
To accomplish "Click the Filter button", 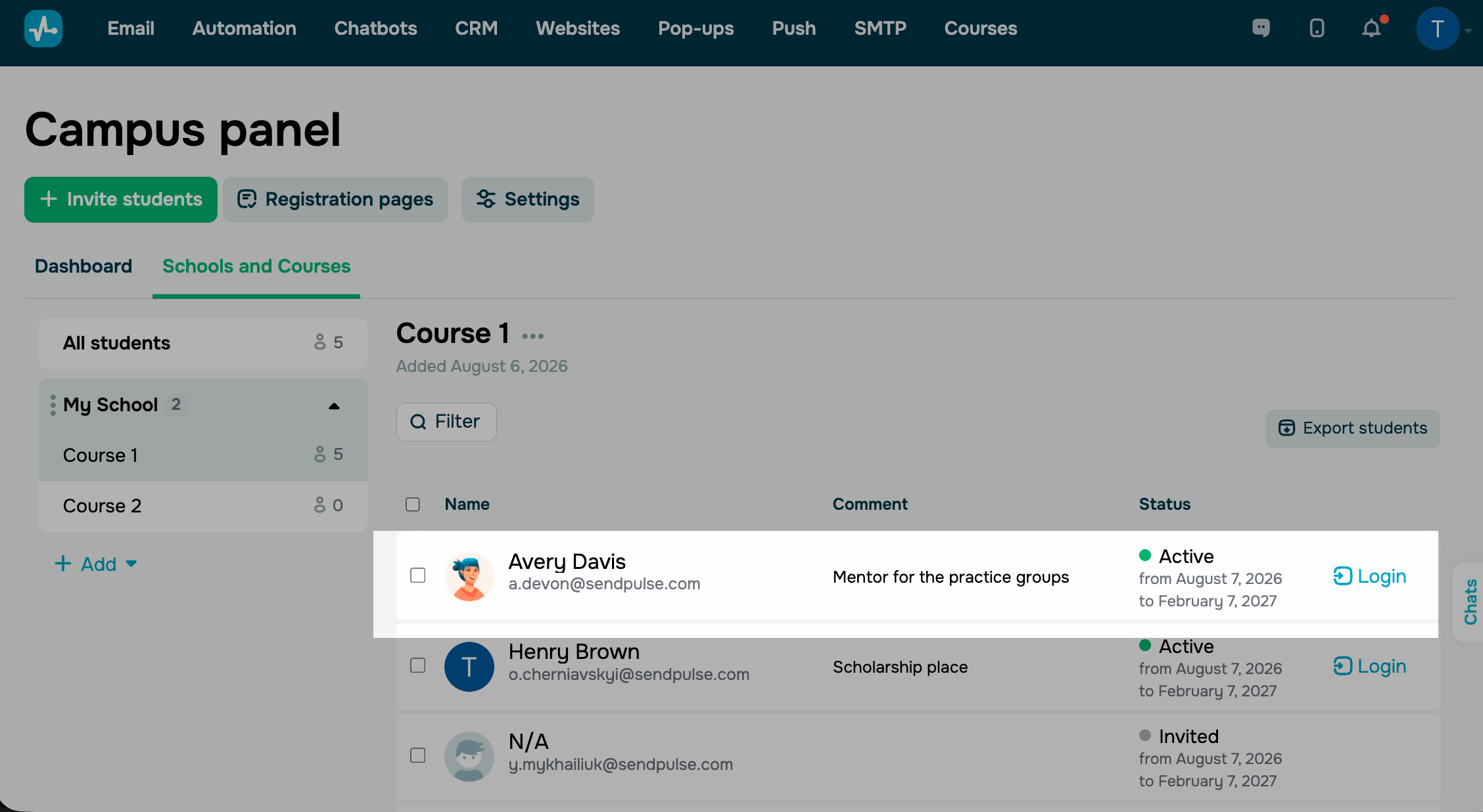I will click(x=446, y=422).
